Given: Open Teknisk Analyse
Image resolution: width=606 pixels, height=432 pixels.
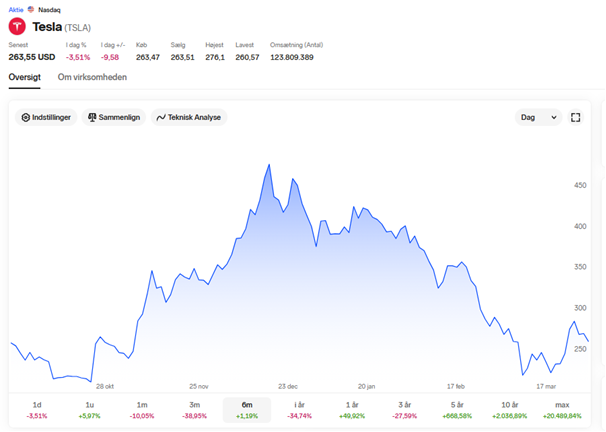Looking at the screenshot, I should tap(189, 117).
